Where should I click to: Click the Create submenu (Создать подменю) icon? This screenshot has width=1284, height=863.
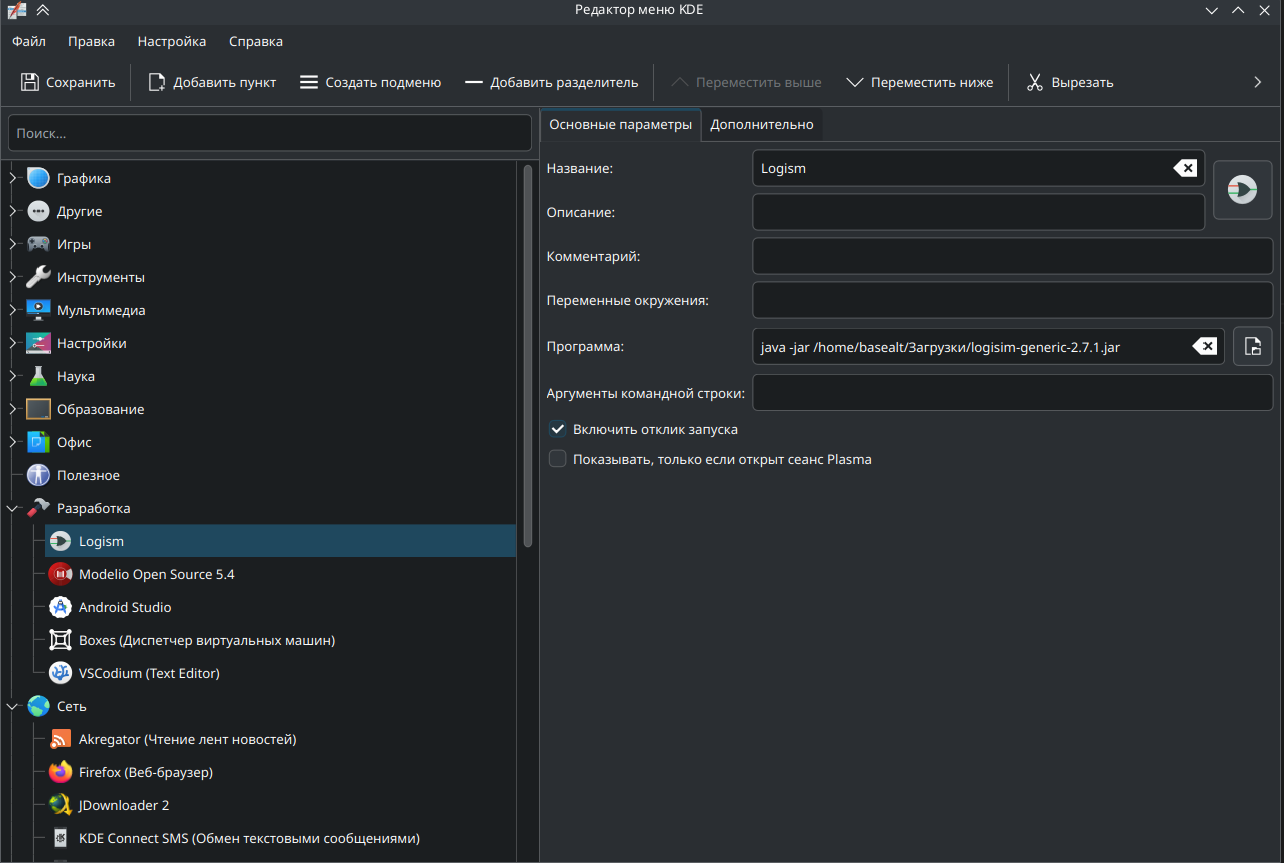[x=309, y=82]
